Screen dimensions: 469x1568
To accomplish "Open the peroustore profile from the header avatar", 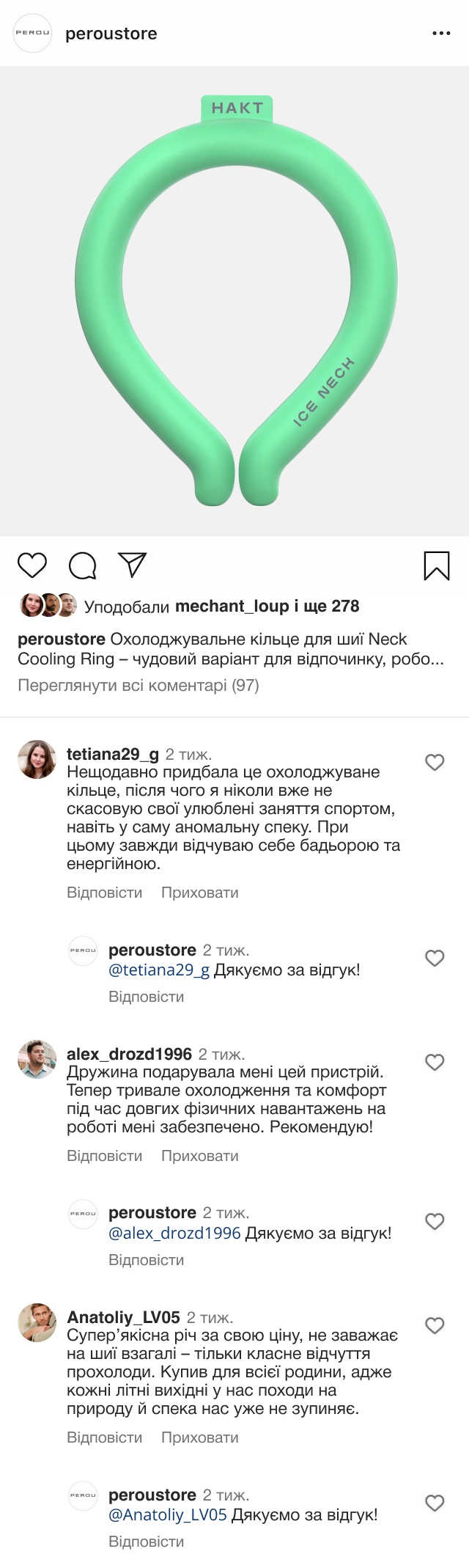I will [x=33, y=34].
